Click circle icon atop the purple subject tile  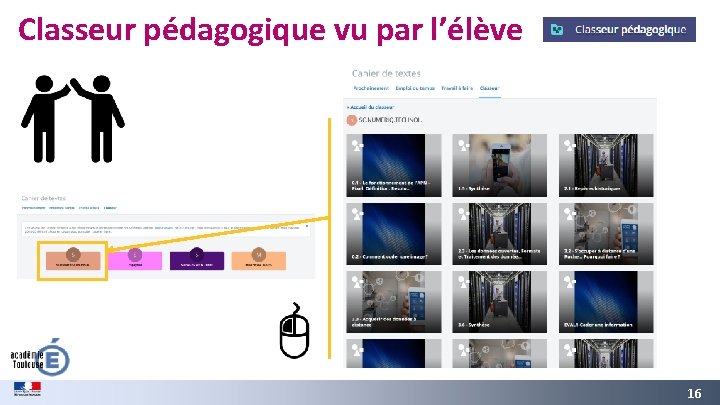197,255
